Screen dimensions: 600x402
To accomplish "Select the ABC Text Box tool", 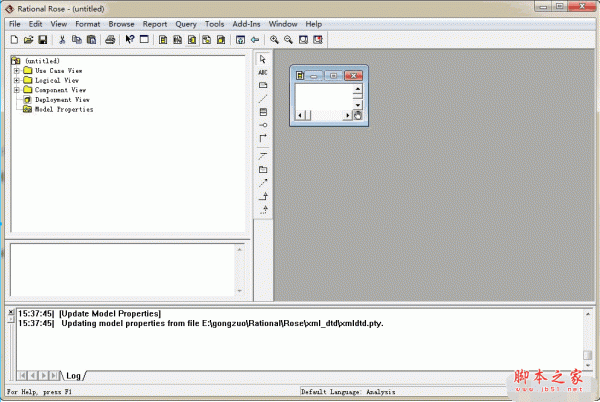I will 262,72.
